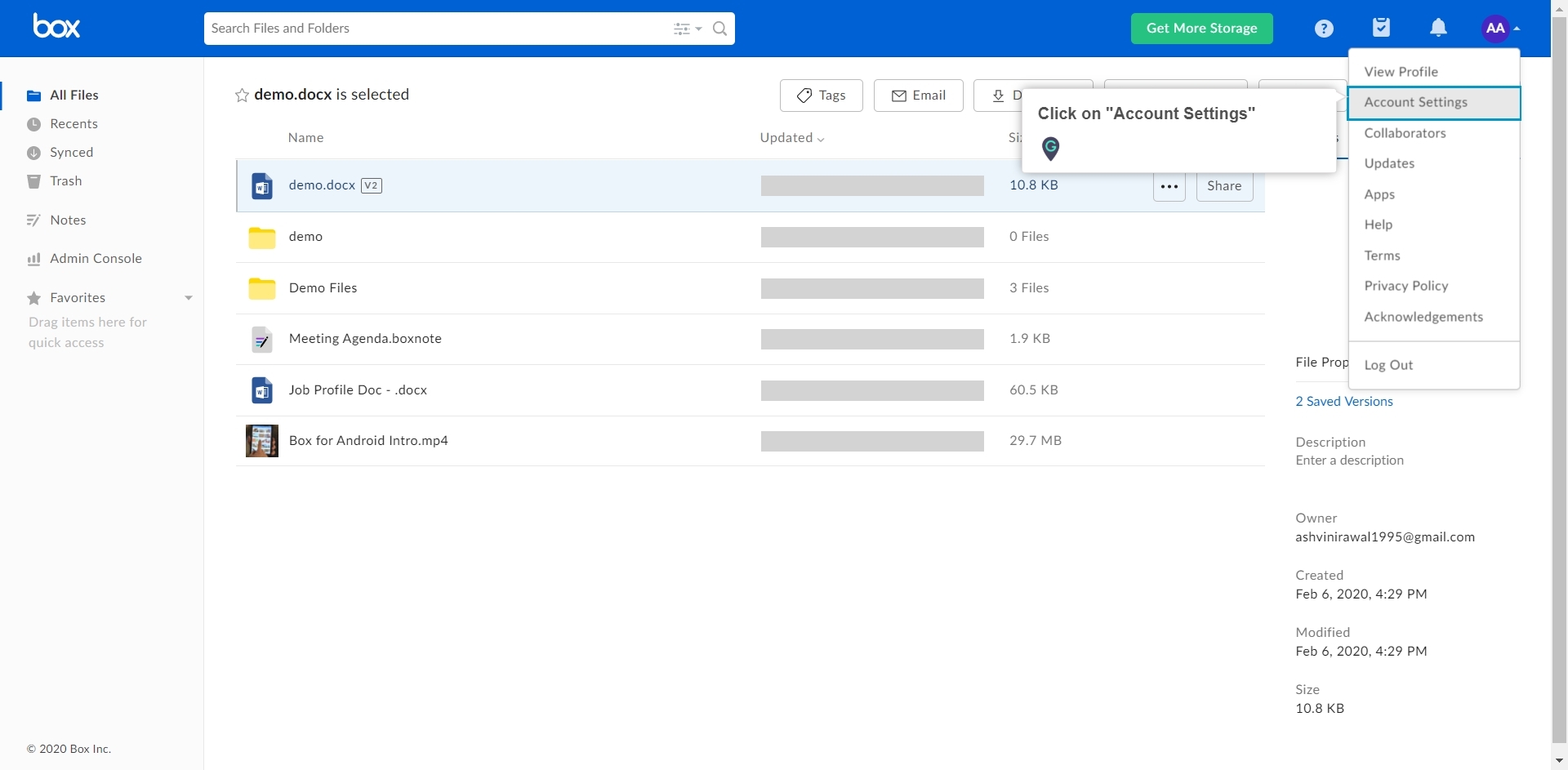This screenshot has width=1568, height=770.
Task: Open the Notes section in sidebar
Action: click(67, 220)
